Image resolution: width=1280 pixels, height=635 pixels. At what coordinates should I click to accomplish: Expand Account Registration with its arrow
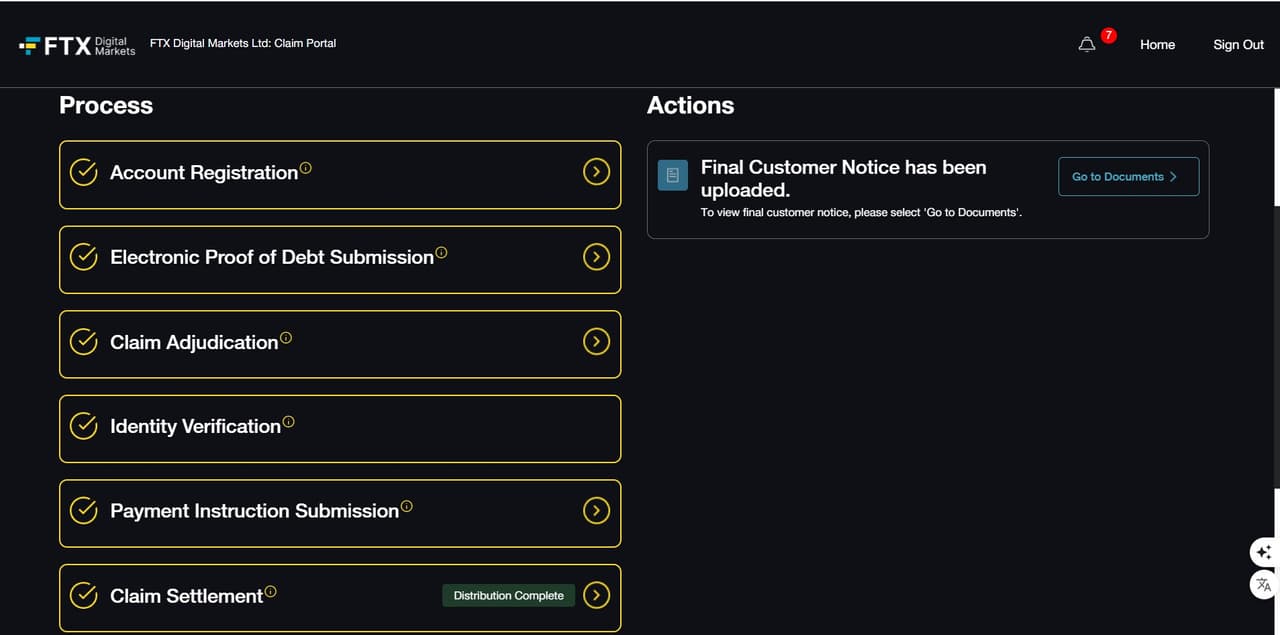coord(596,173)
